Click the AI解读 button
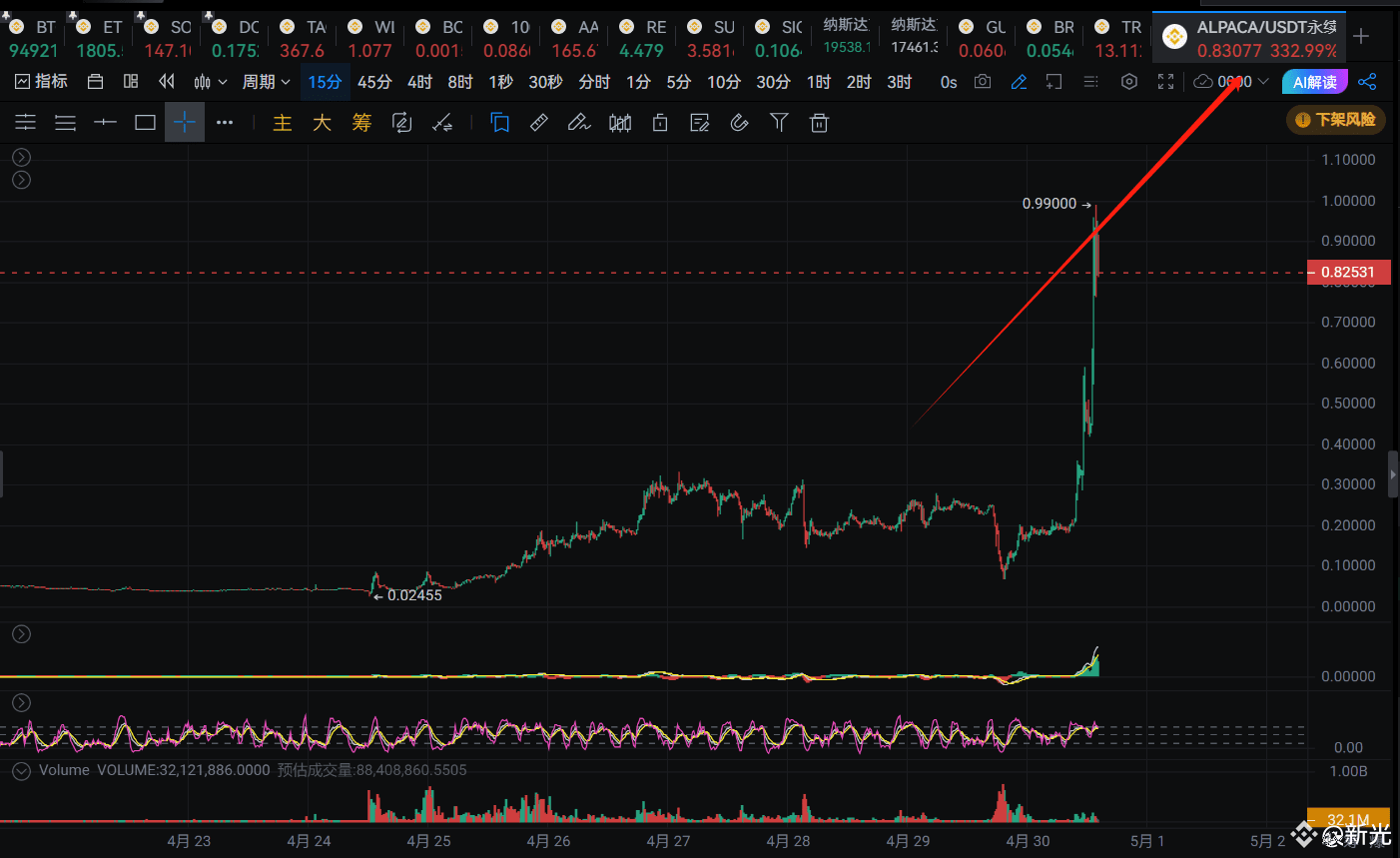This screenshot has height=858, width=1400. click(1315, 82)
